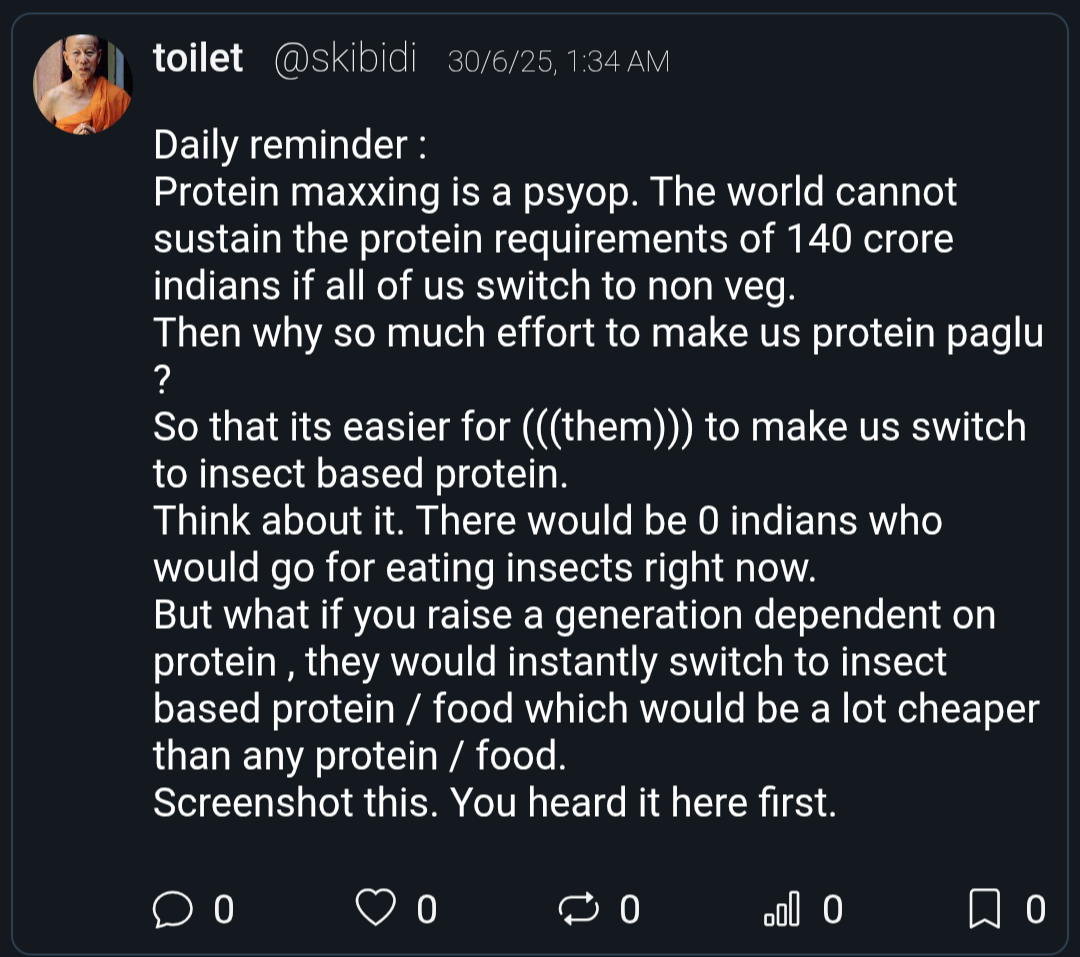
Task: Click the 'Daily reminder :' opening line
Action: (290, 145)
